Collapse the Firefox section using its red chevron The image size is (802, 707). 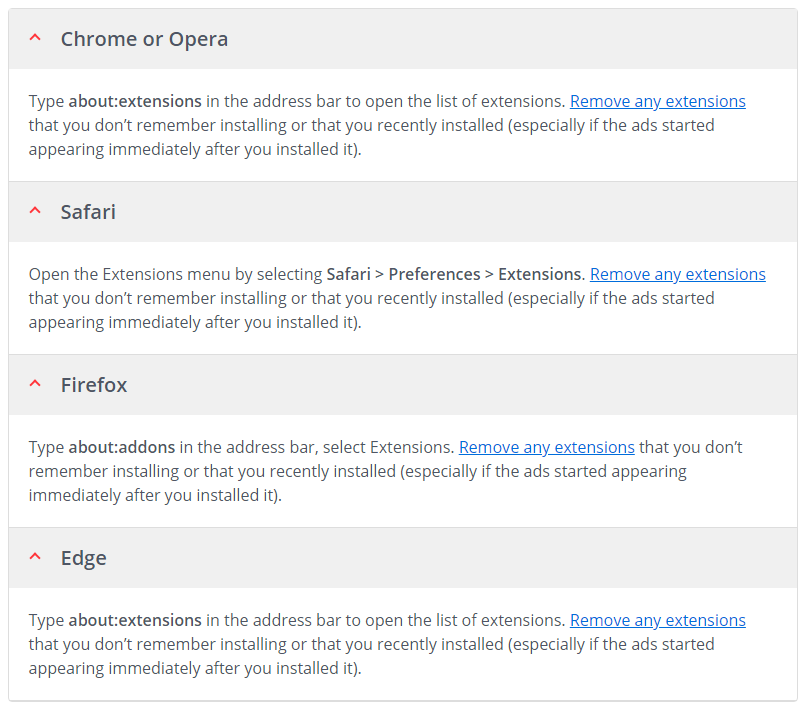35,383
